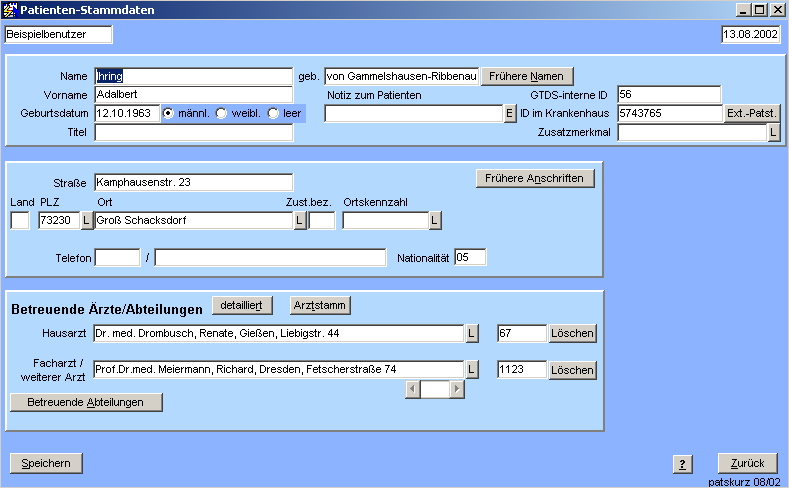This screenshot has width=789, height=488.
Task: Select the leer gender radio button
Action: (x=273, y=113)
